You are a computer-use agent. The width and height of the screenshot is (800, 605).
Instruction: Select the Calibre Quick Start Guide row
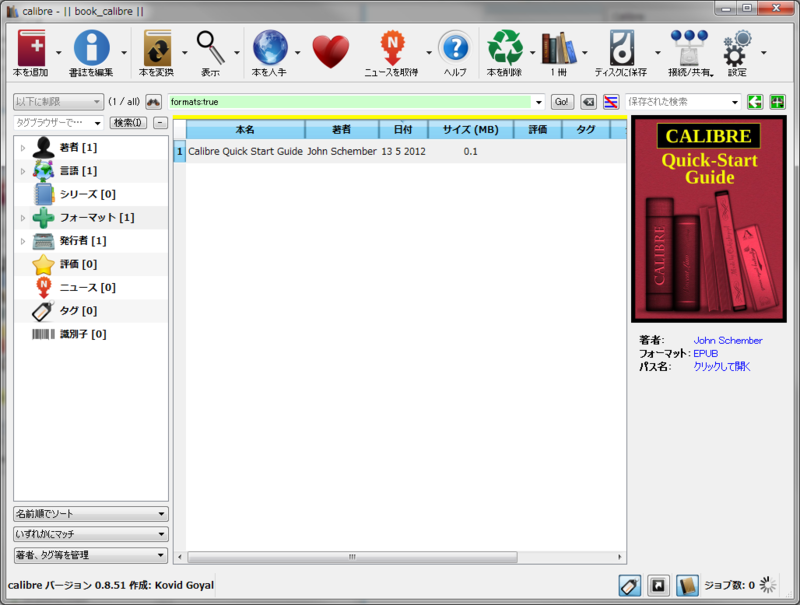coord(400,152)
